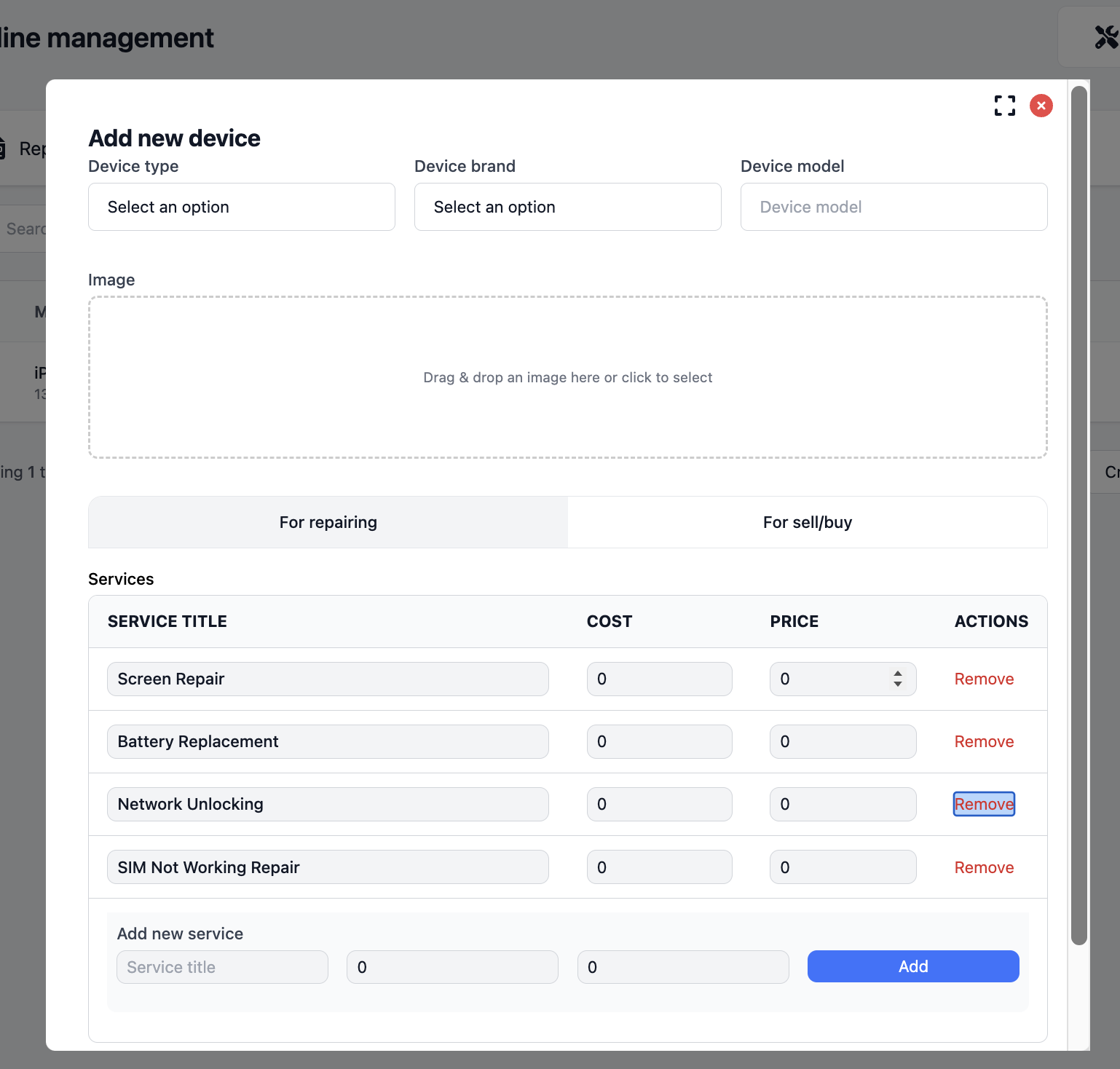Click the Screen Repair cost field
Screen dimensions: 1120x1069
tap(659, 679)
